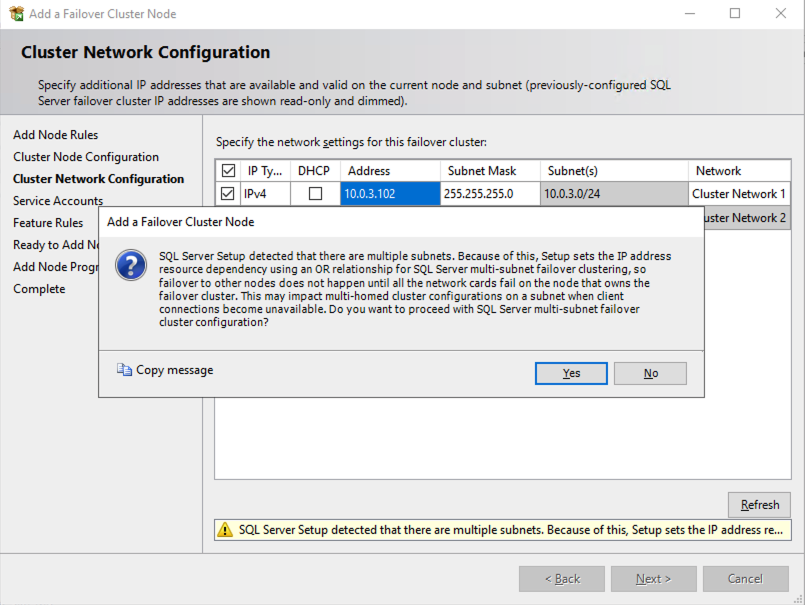The height and width of the screenshot is (605, 805).
Task: Maximize the Add a Failover Cluster Node window
Action: 735,14
